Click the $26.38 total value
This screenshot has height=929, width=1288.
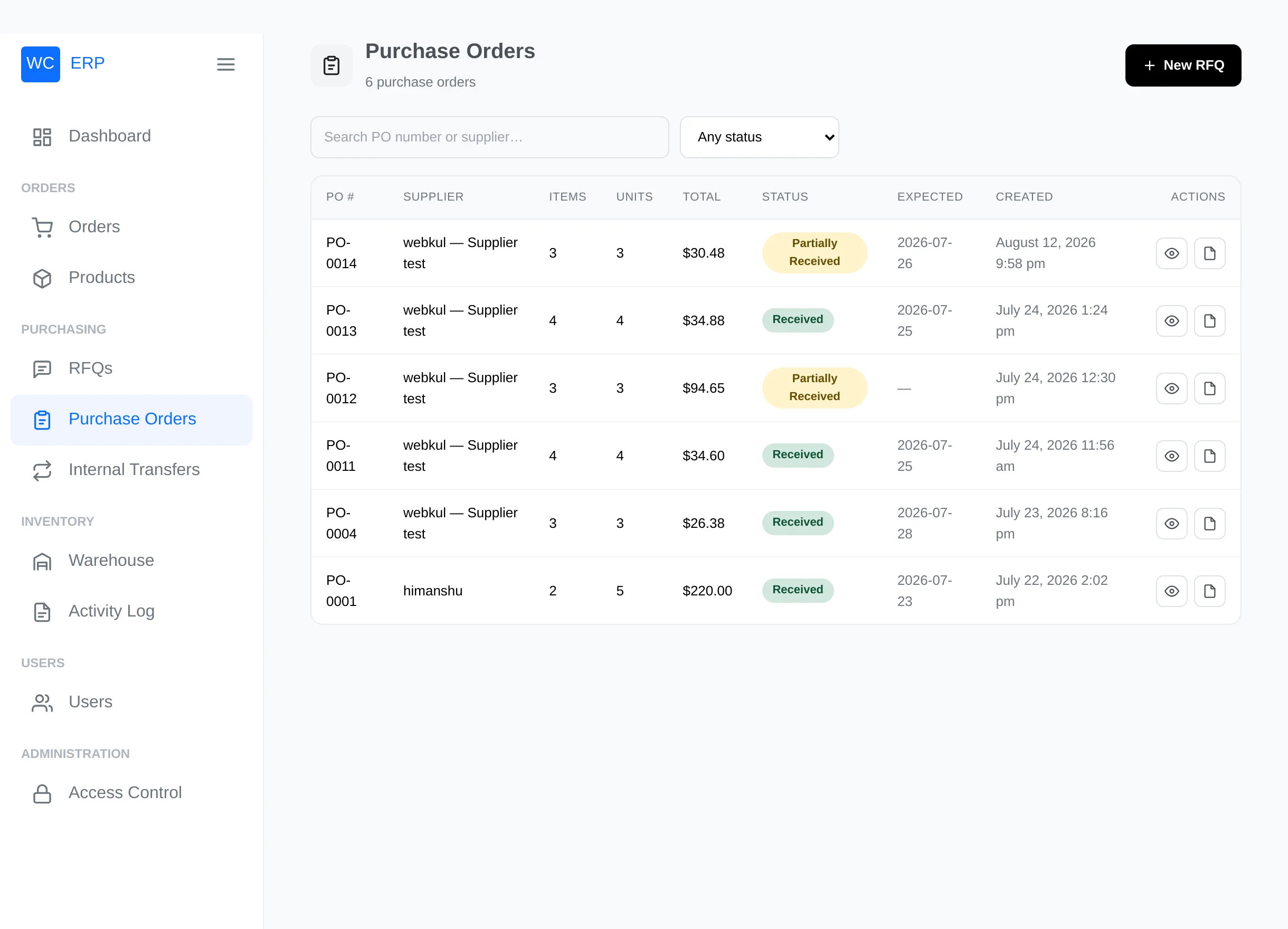click(703, 524)
